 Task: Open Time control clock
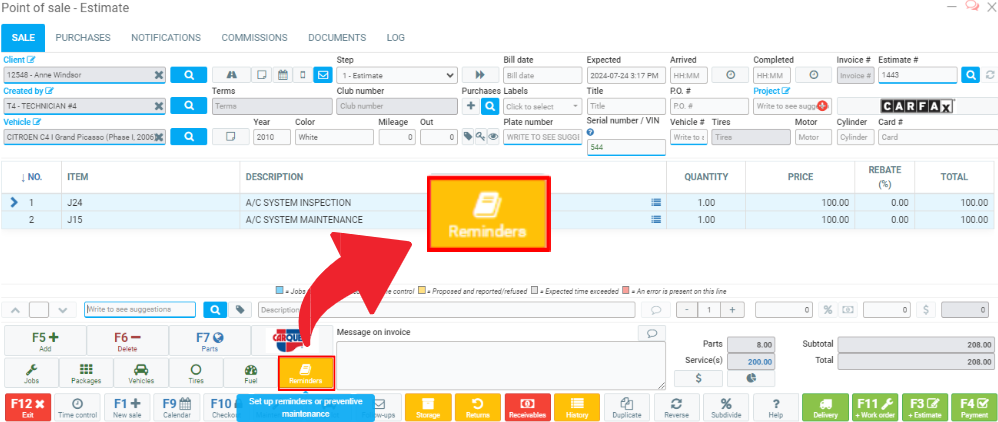[x=77, y=407]
